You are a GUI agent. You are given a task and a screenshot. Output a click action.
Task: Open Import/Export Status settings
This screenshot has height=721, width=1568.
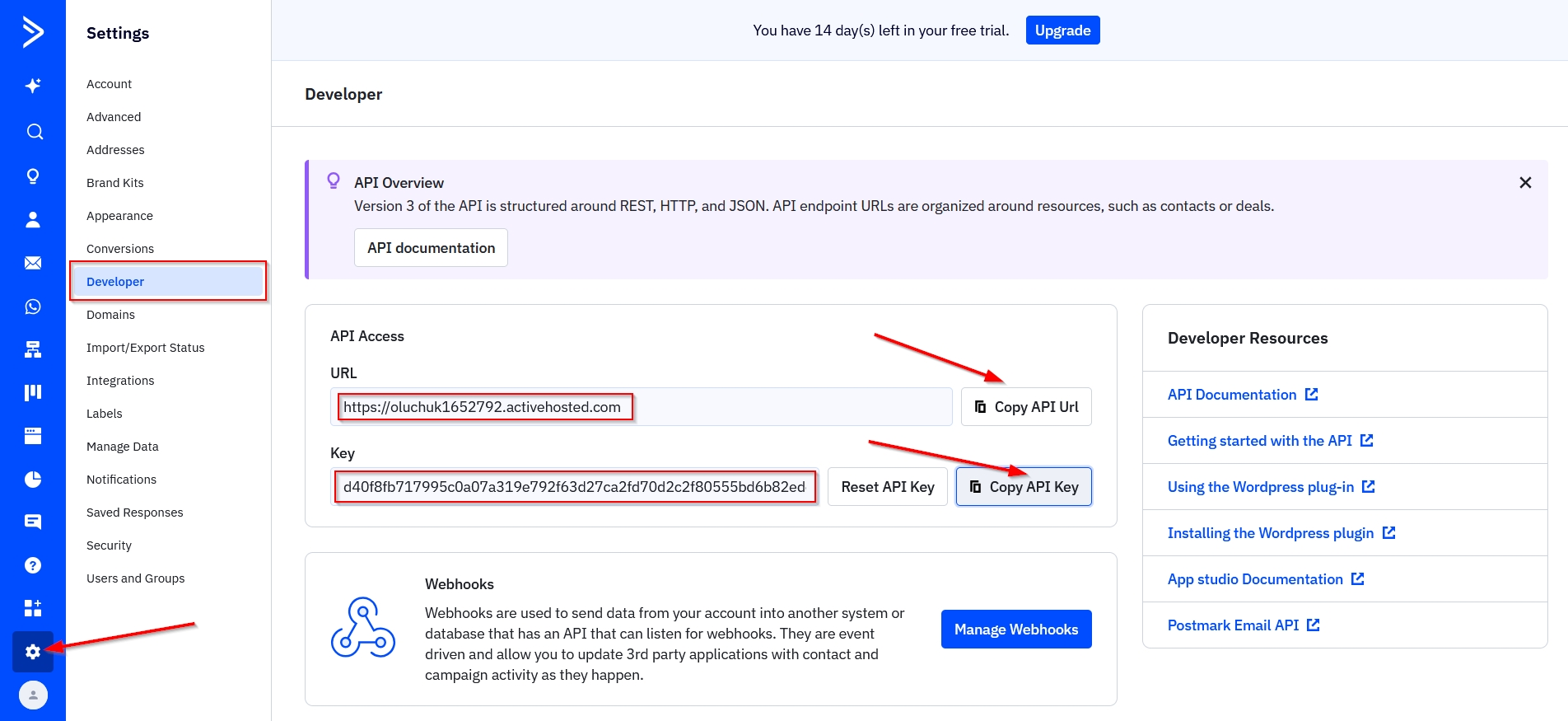(x=146, y=348)
